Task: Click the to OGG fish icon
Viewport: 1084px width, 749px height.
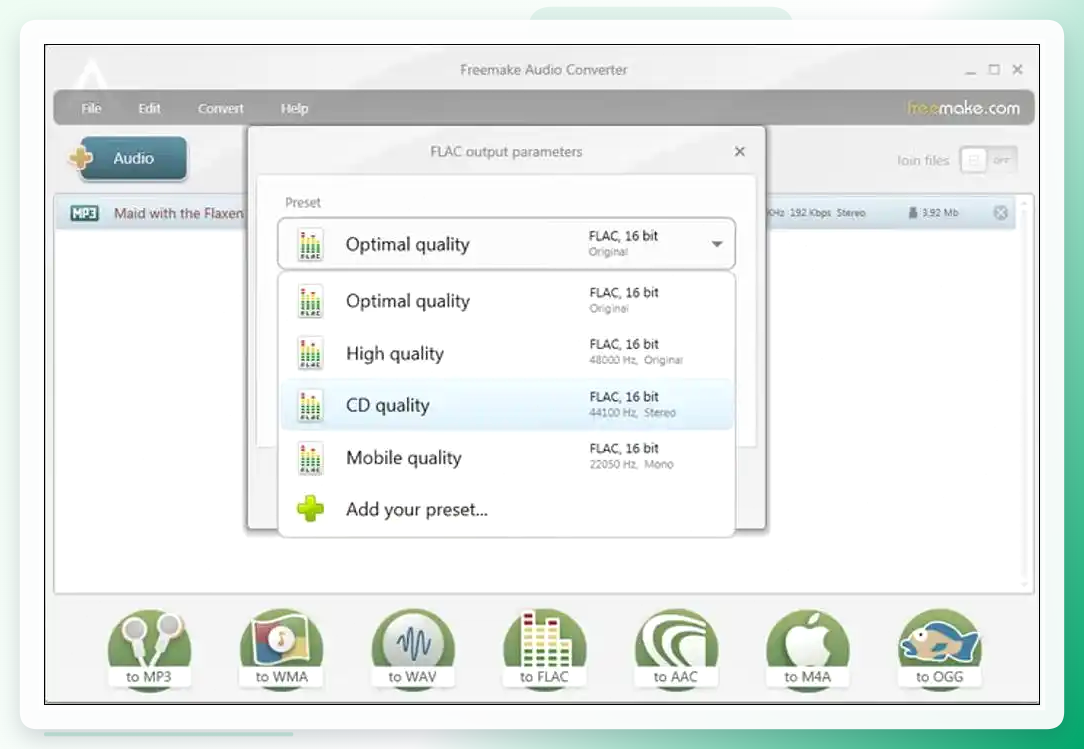Action: point(940,649)
